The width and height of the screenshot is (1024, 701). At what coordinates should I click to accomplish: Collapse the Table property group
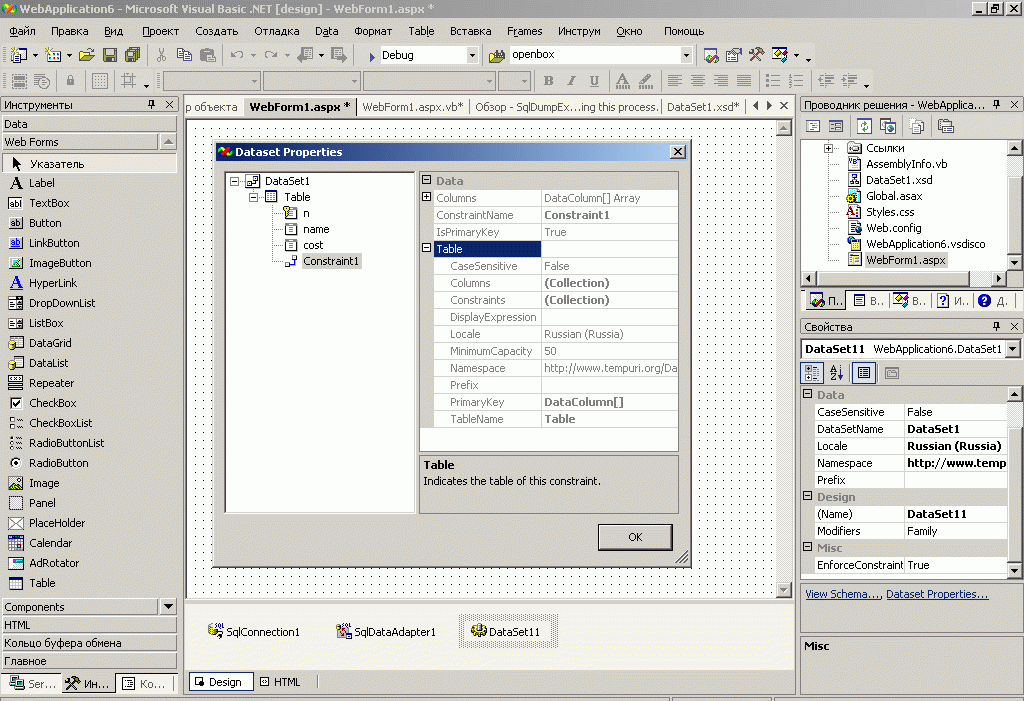[426, 248]
